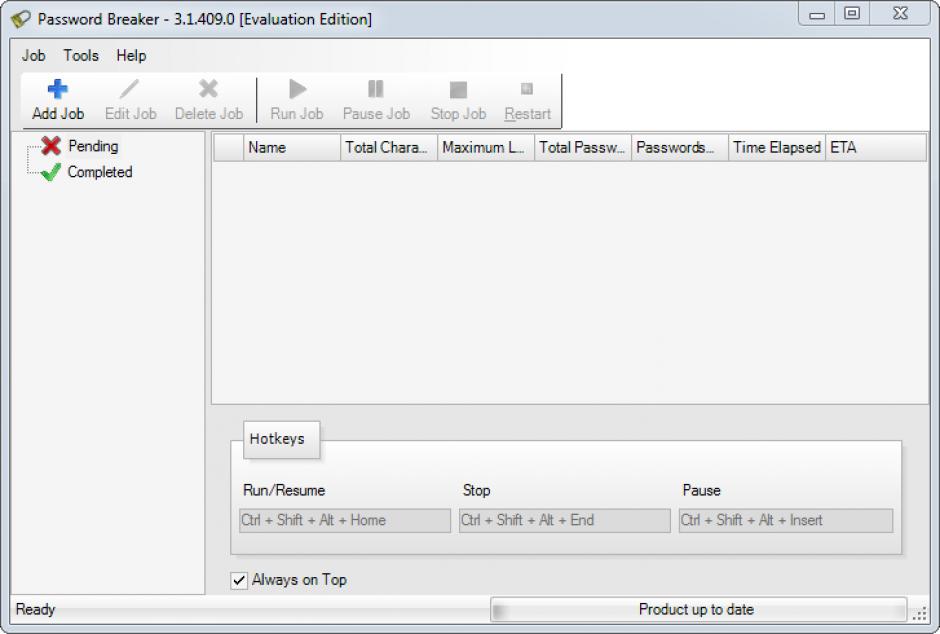Click the Stop Job square icon
Viewport: 940px width, 634px height.
click(x=458, y=90)
